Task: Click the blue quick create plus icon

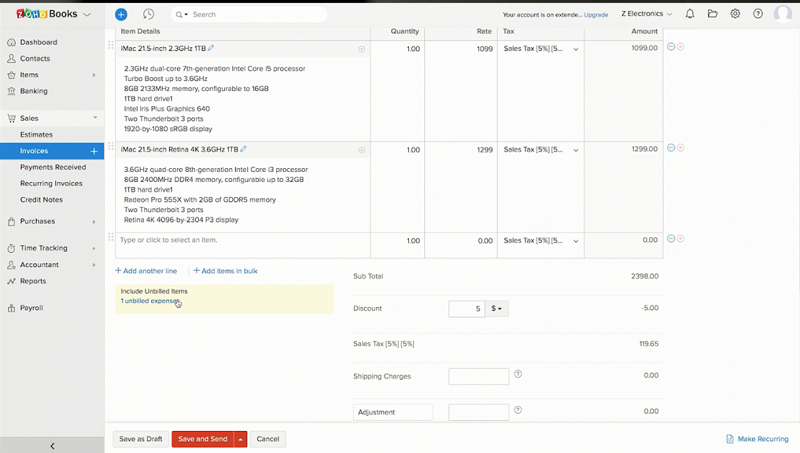Action: pos(121,14)
